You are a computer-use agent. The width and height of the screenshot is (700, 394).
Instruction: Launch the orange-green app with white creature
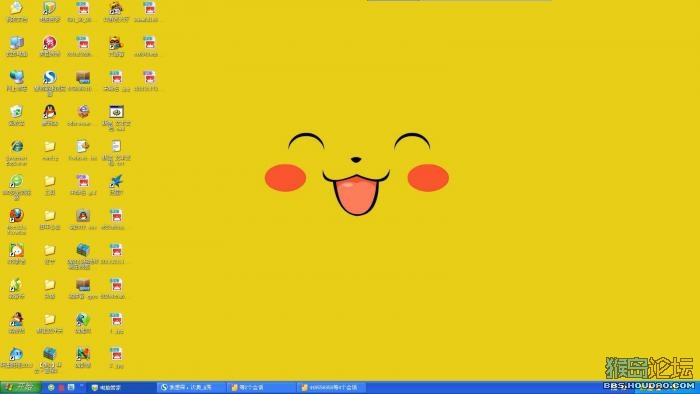click(x=17, y=250)
